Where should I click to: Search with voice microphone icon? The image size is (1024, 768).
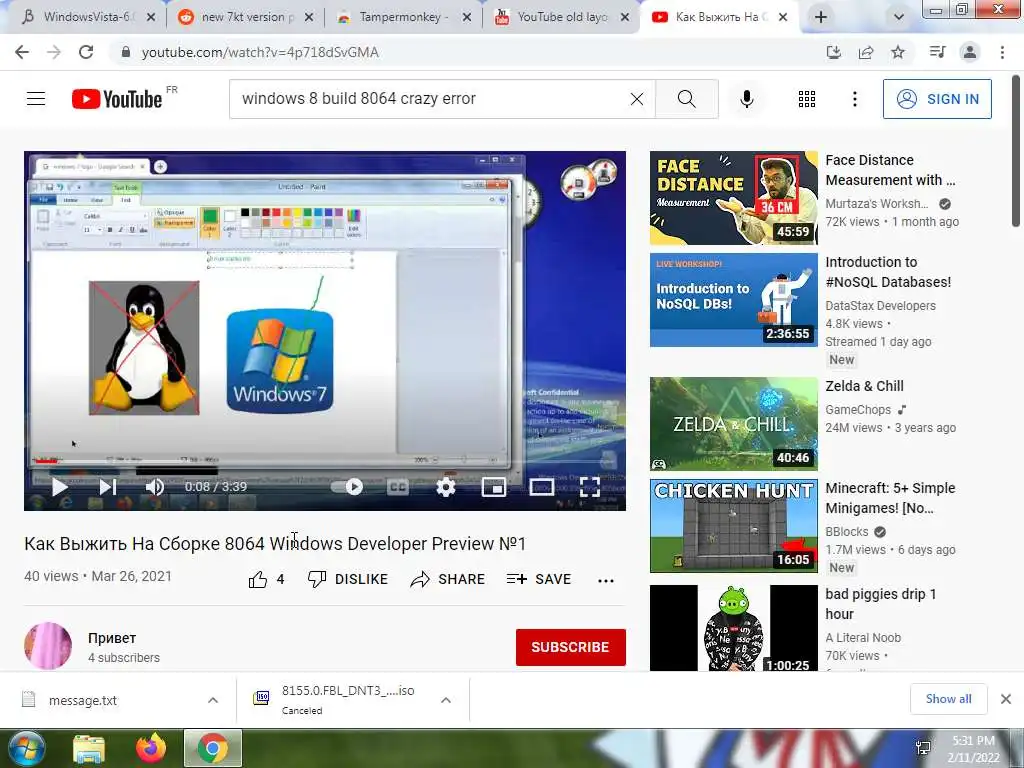(x=747, y=99)
